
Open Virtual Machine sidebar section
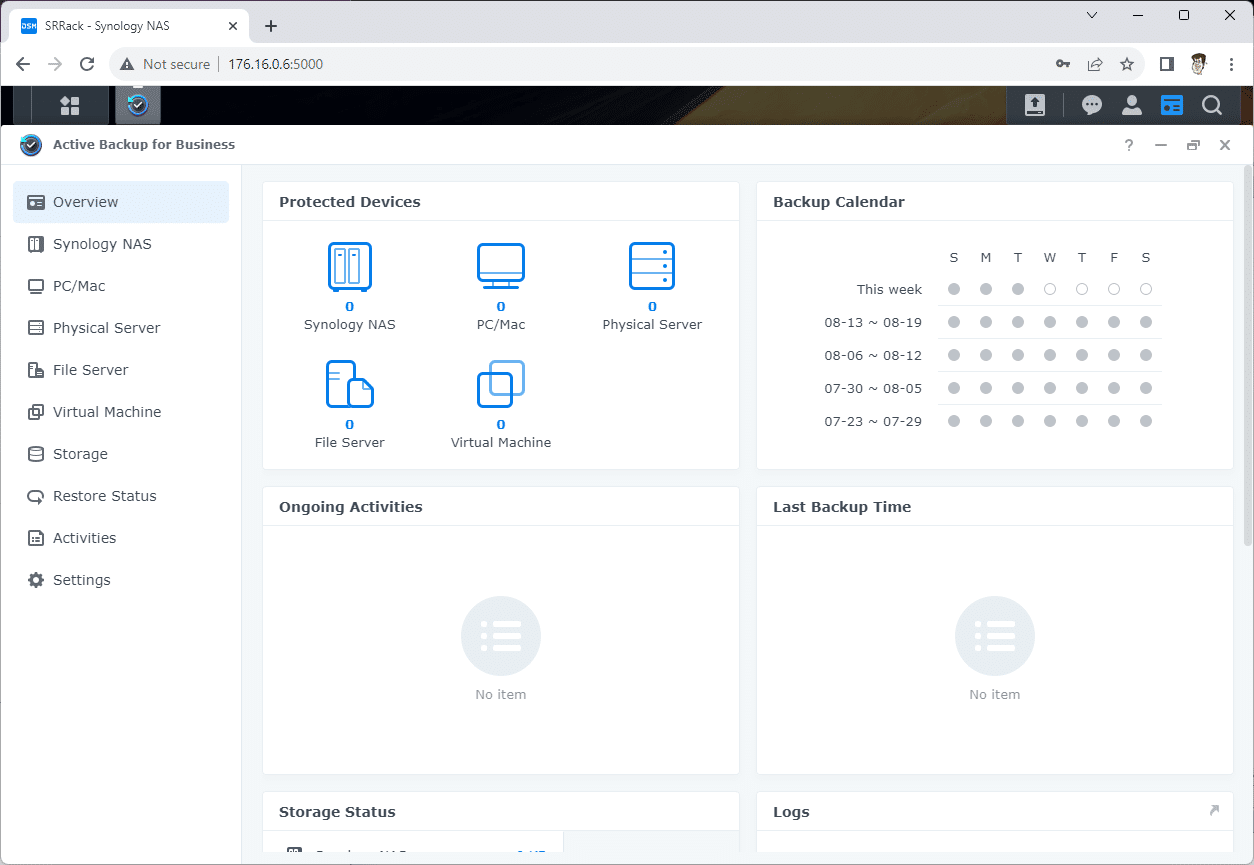coord(121,412)
